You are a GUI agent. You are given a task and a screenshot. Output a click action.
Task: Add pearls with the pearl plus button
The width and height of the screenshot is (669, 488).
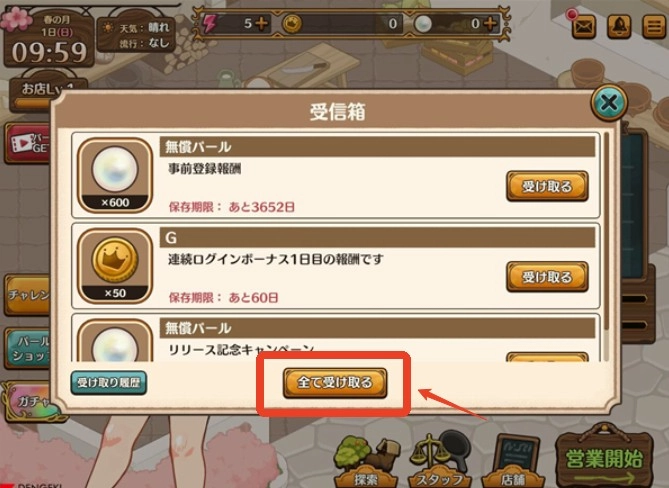point(490,23)
